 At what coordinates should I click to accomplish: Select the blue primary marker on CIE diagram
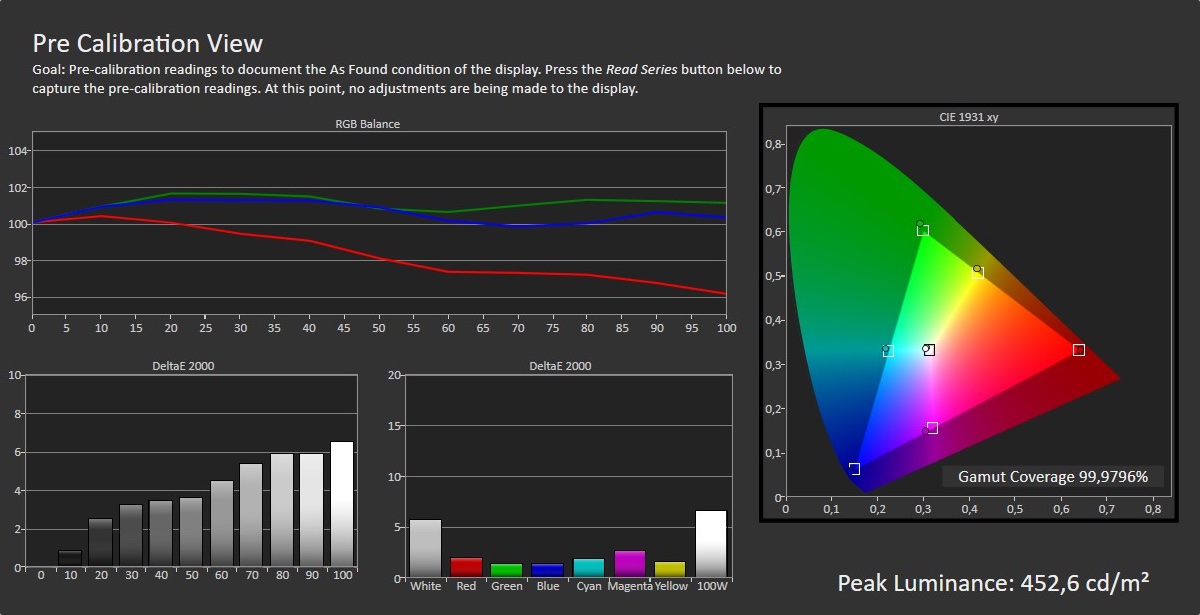(854, 469)
